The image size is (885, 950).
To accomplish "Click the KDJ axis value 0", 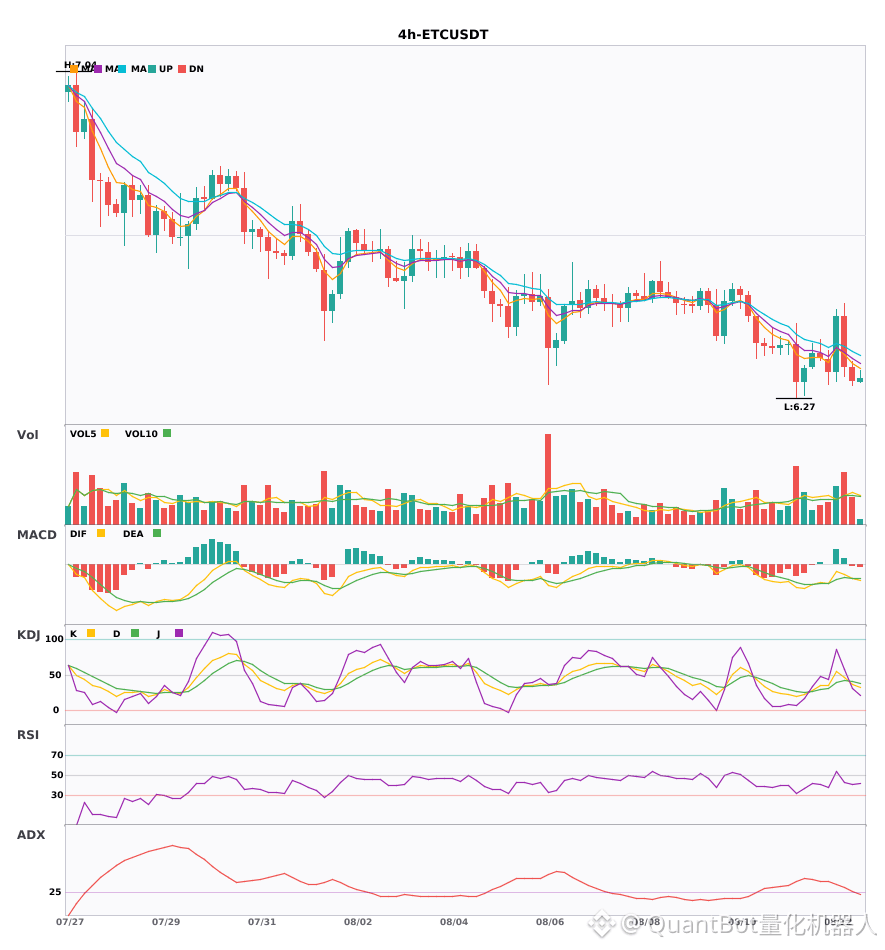I will (x=56, y=710).
